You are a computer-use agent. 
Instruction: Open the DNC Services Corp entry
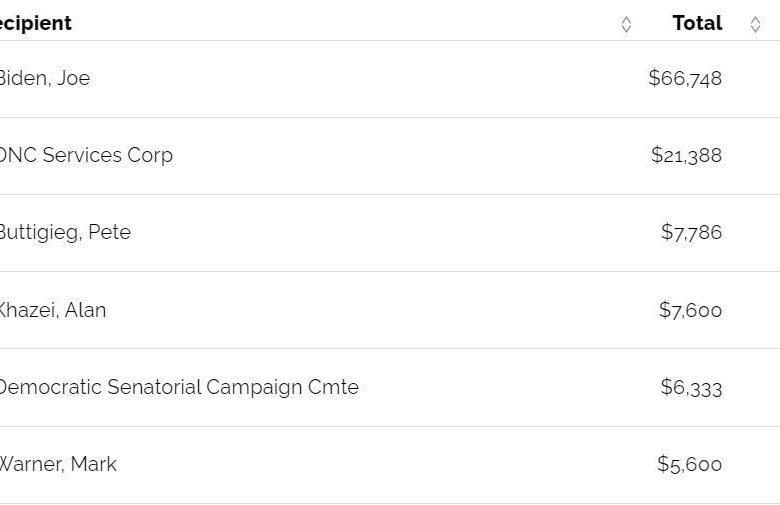[x=86, y=155]
